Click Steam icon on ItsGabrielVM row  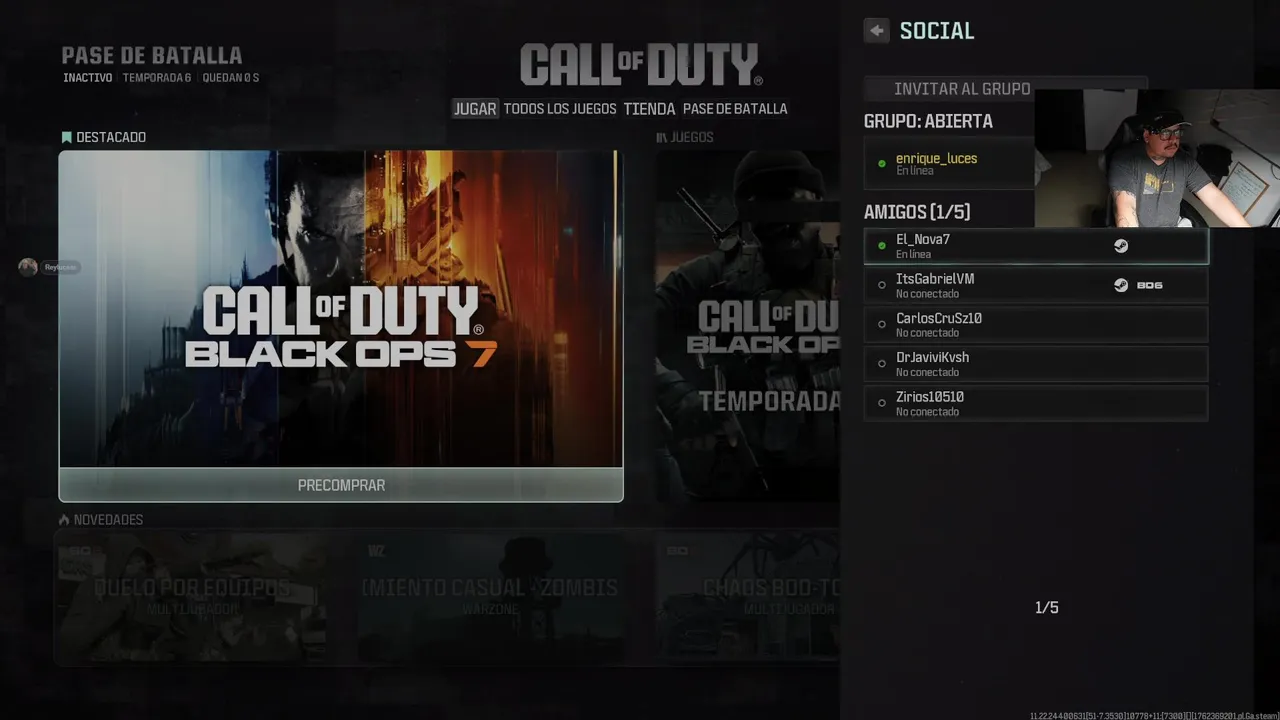point(1121,285)
